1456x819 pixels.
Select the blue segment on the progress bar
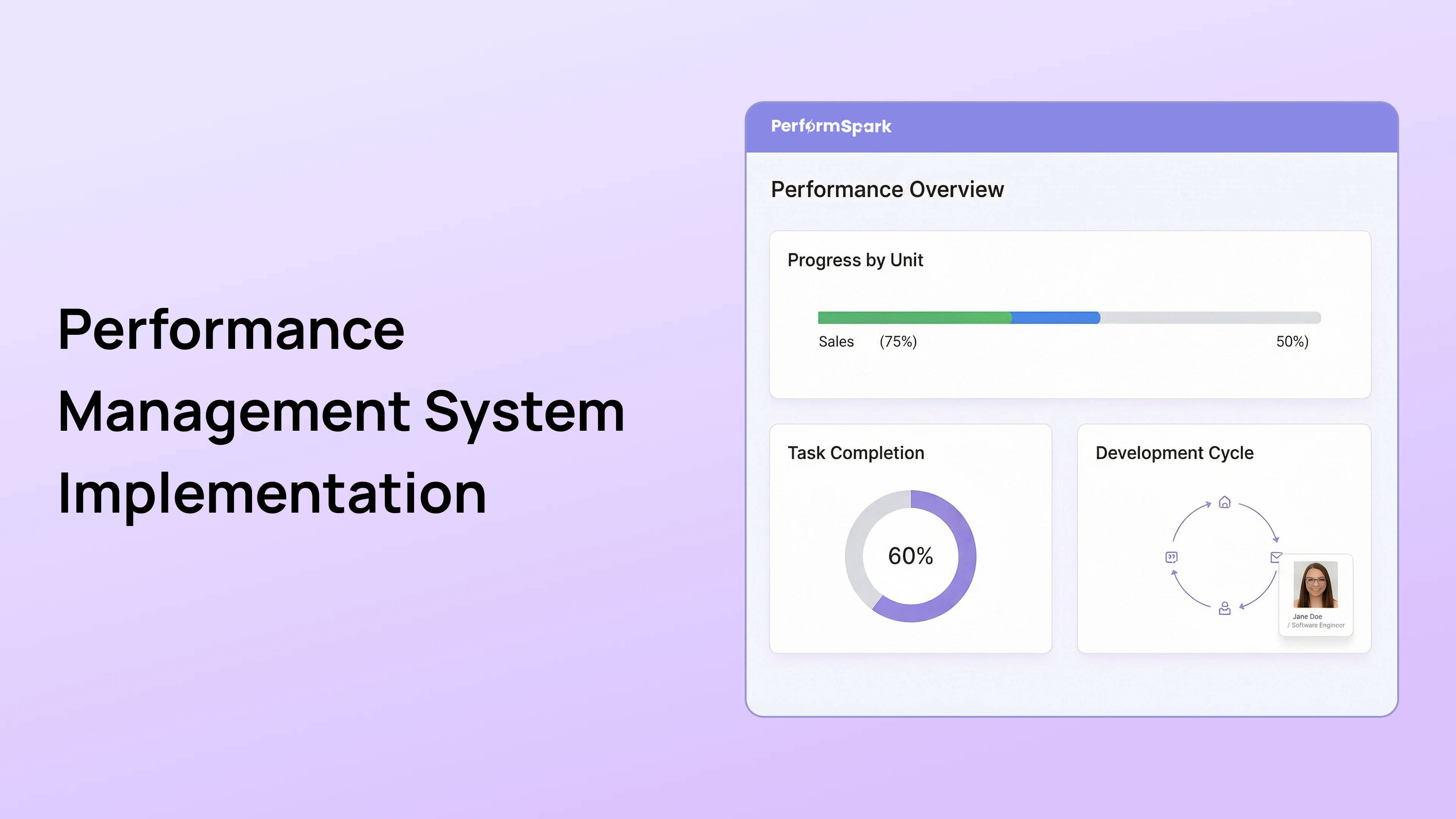(1054, 318)
